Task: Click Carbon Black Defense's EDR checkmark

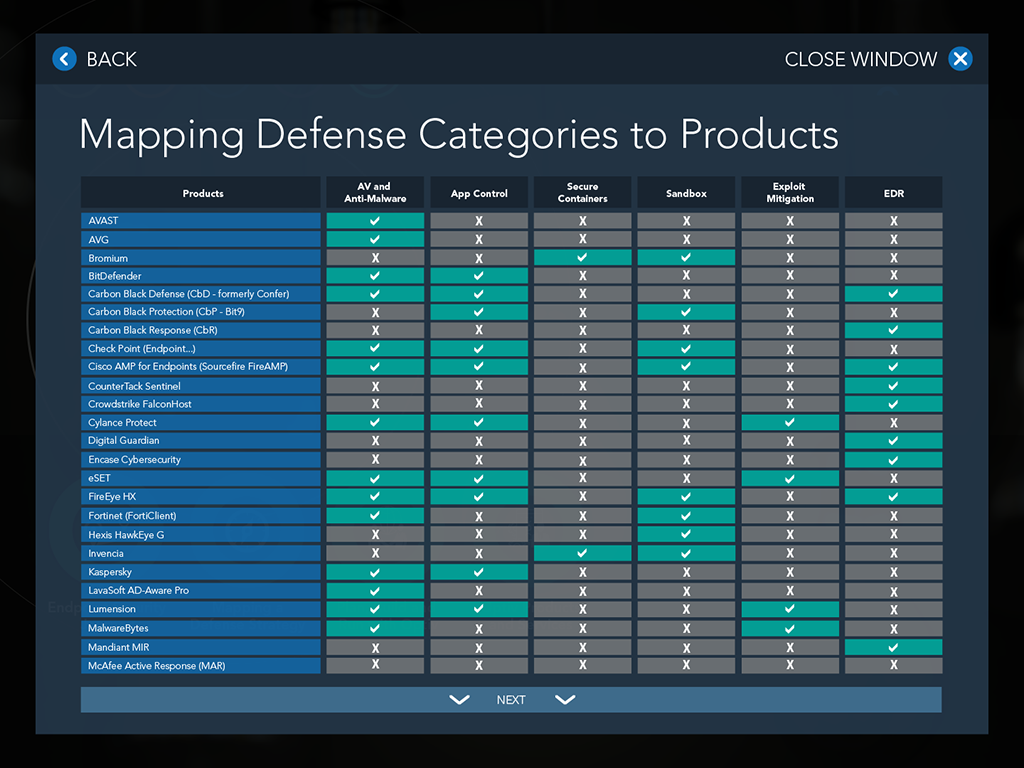Action: [x=893, y=294]
